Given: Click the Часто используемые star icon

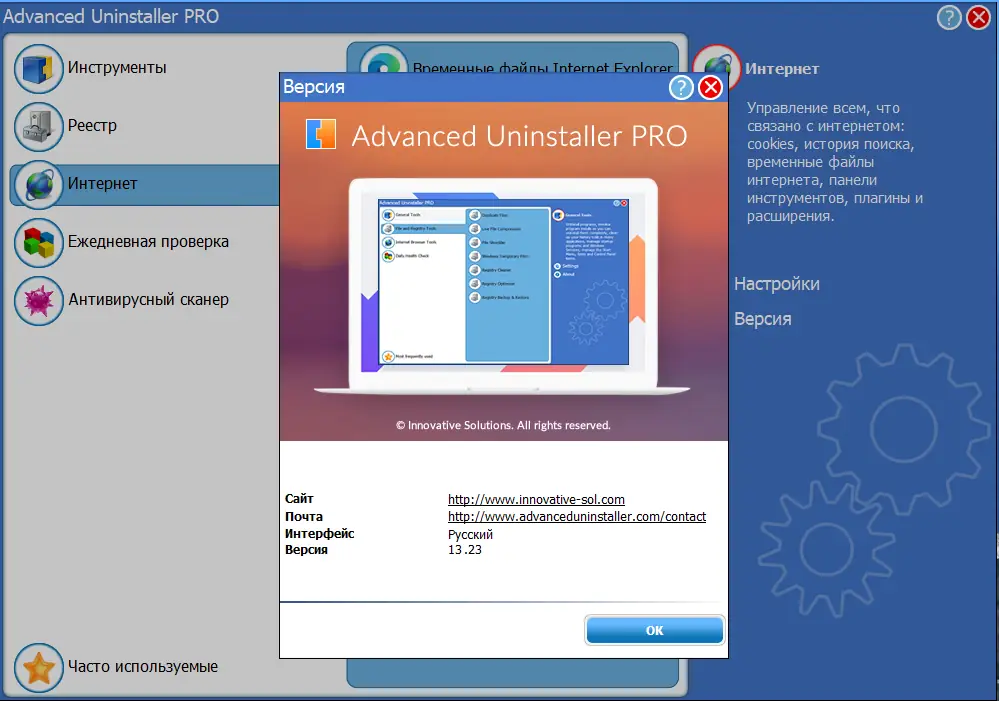Looking at the screenshot, I should coord(39,667).
